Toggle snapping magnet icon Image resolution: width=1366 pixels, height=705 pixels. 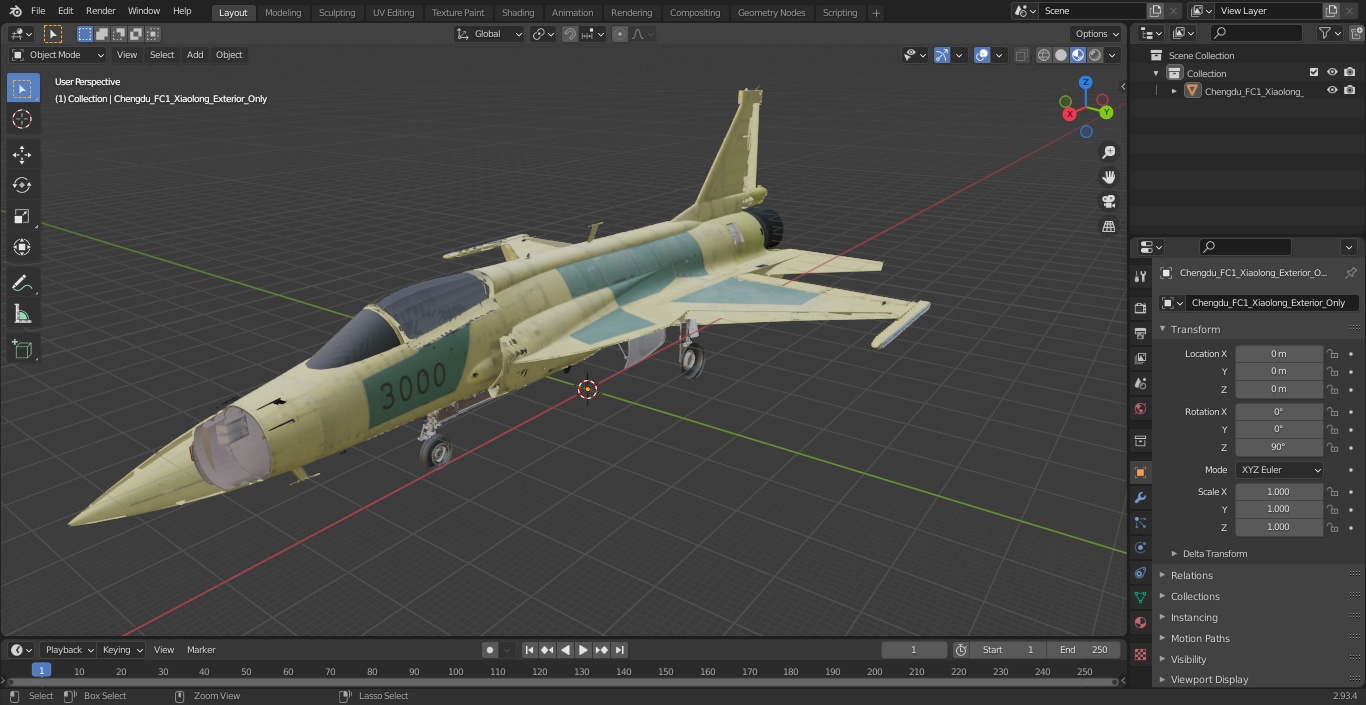click(570, 34)
